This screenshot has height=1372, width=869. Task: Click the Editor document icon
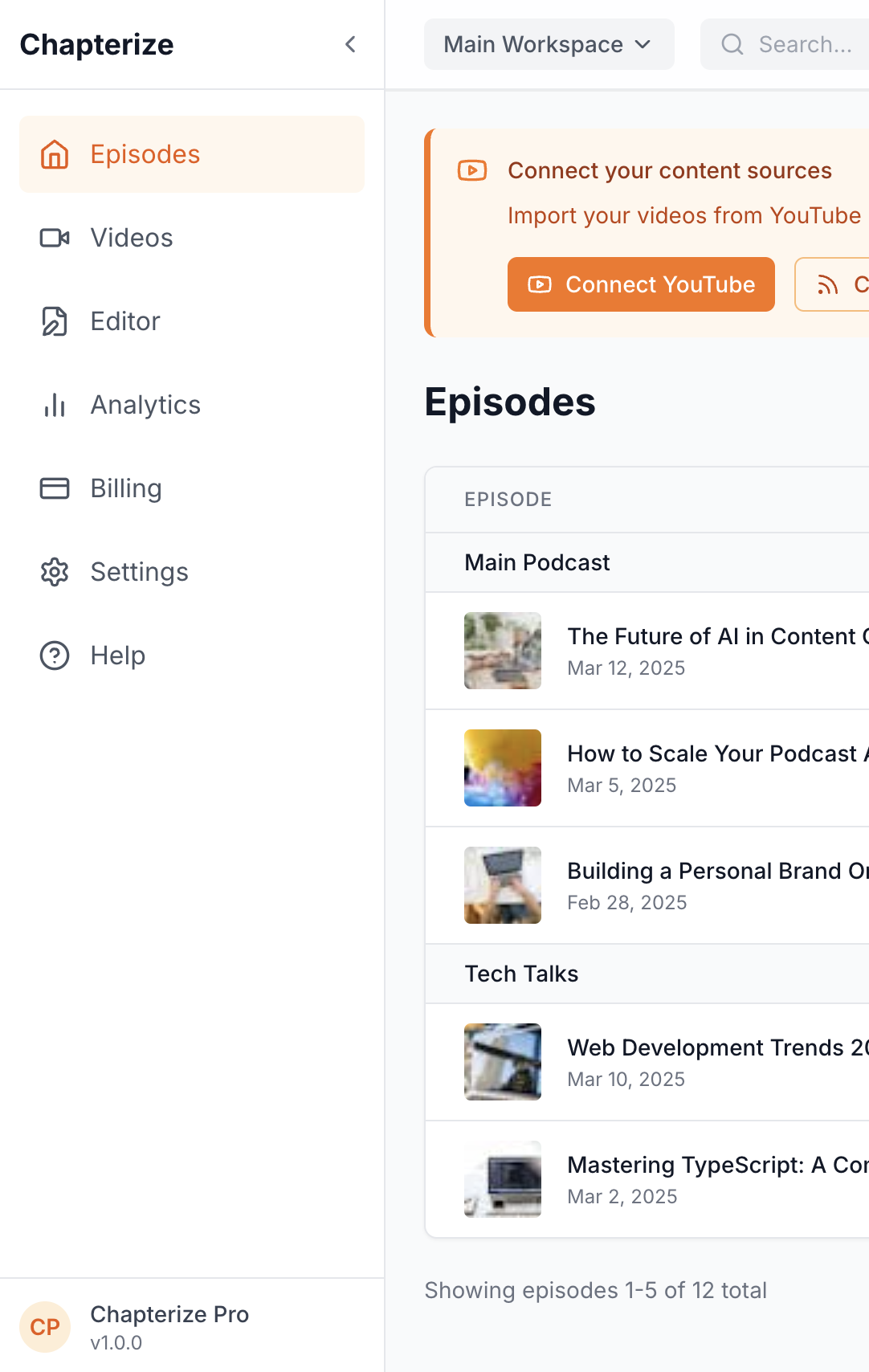tap(55, 321)
